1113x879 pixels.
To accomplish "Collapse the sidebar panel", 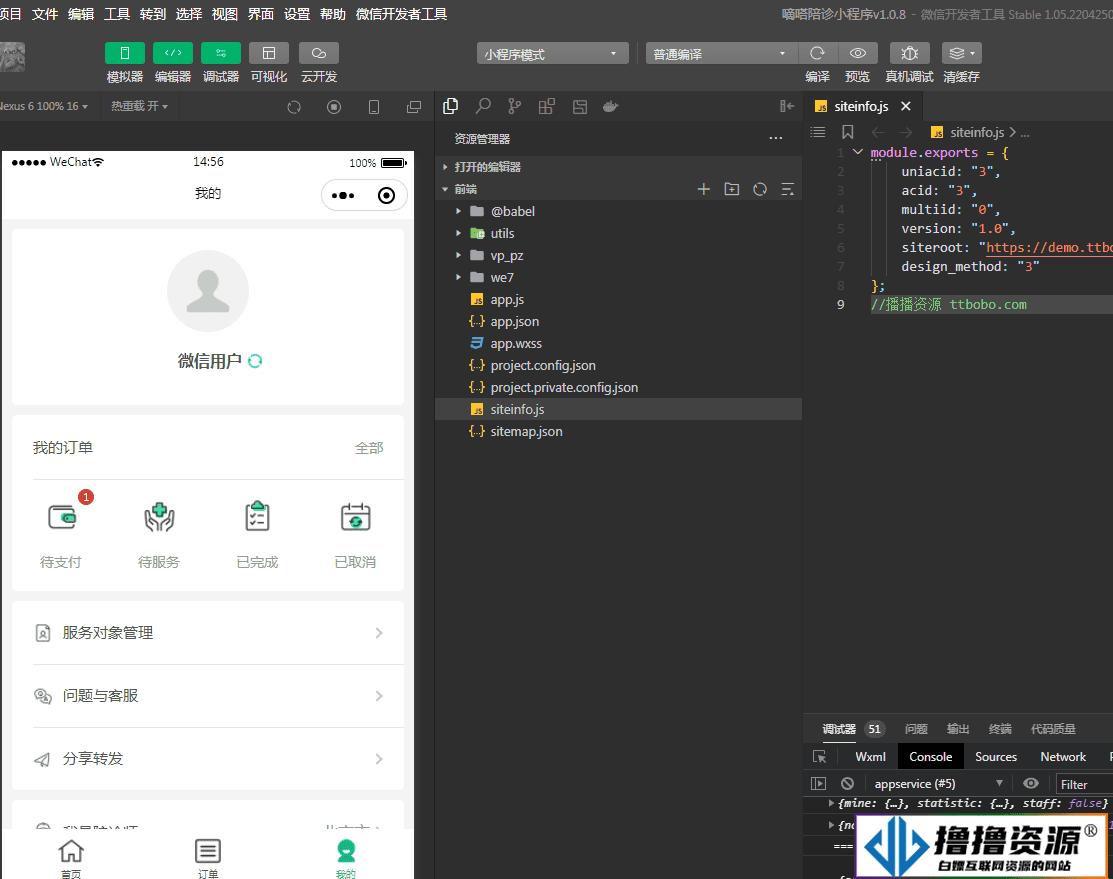I will (786, 107).
